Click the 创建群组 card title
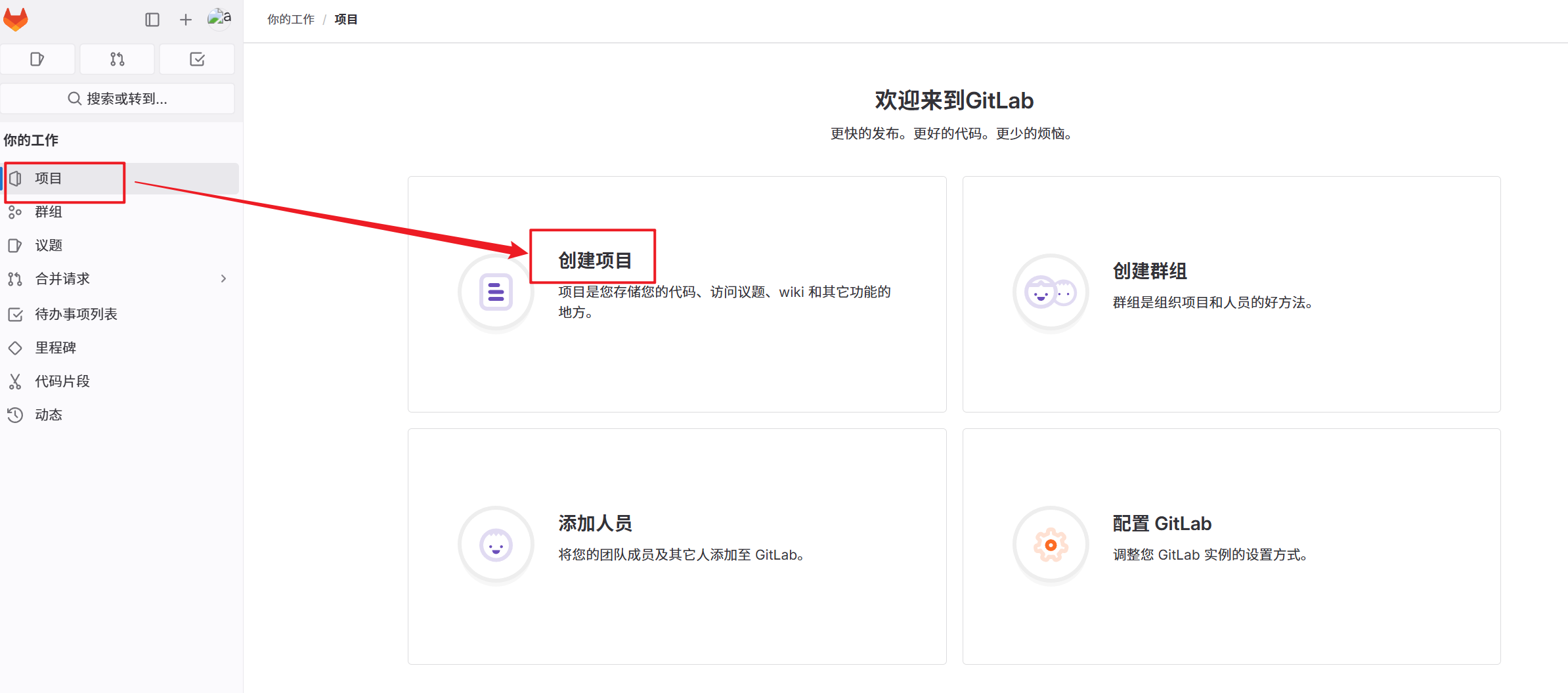Viewport: 1568px width, 693px height. (x=1150, y=271)
